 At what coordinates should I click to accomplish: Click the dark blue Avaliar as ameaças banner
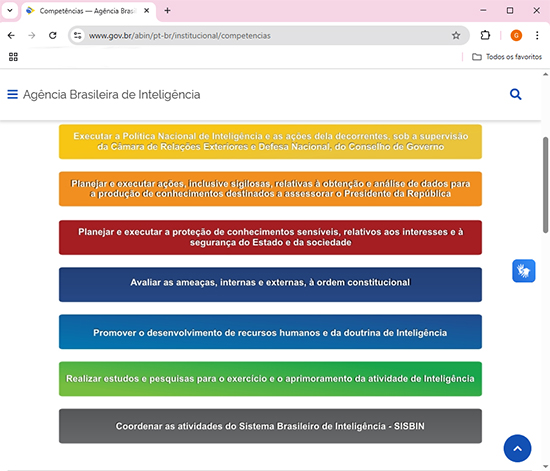(x=270, y=284)
